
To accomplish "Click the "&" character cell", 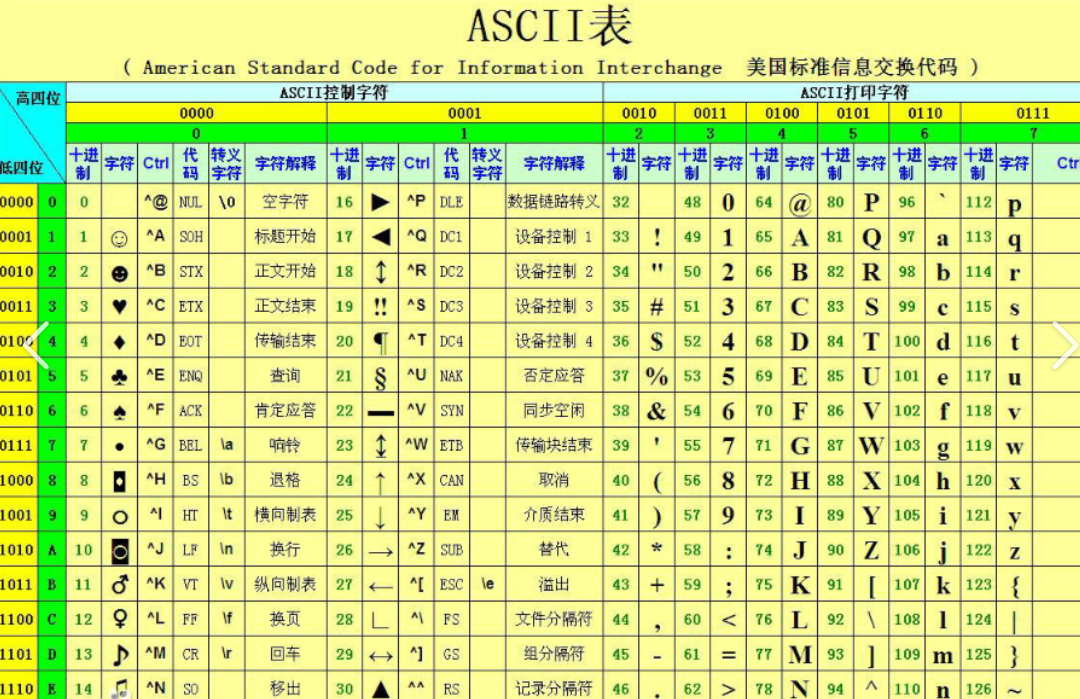I will click(x=656, y=411).
